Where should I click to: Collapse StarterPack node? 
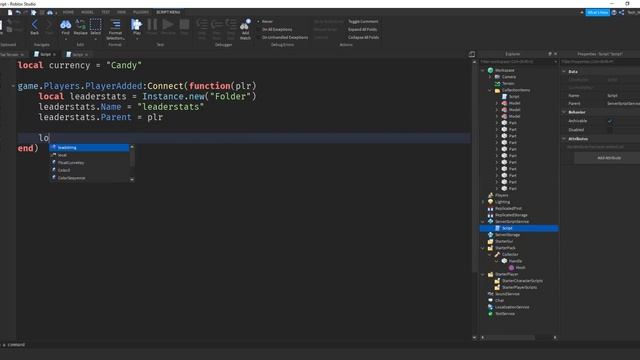[x=483, y=248]
